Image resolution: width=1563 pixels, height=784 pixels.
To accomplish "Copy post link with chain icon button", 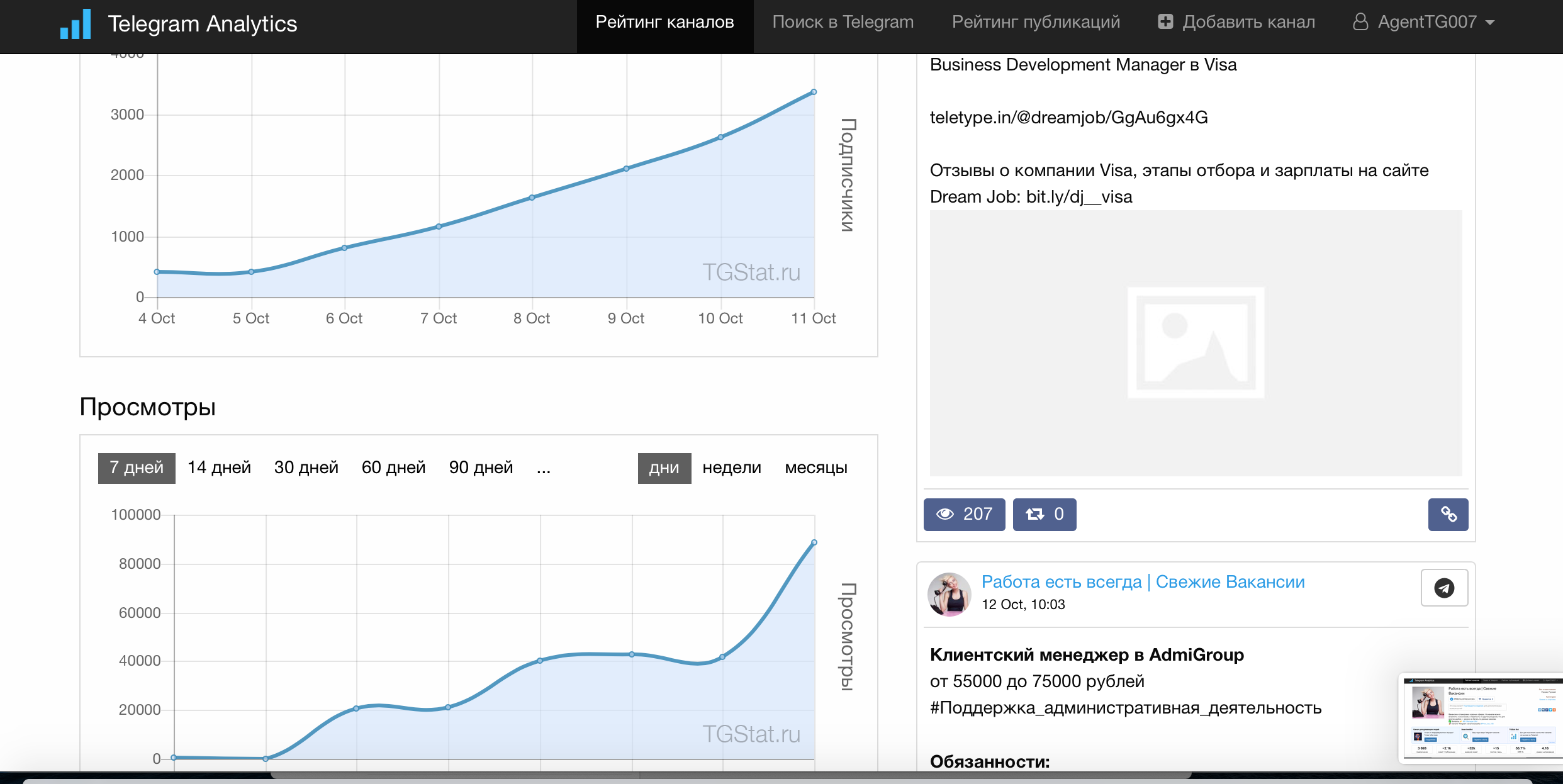I will (x=1448, y=514).
